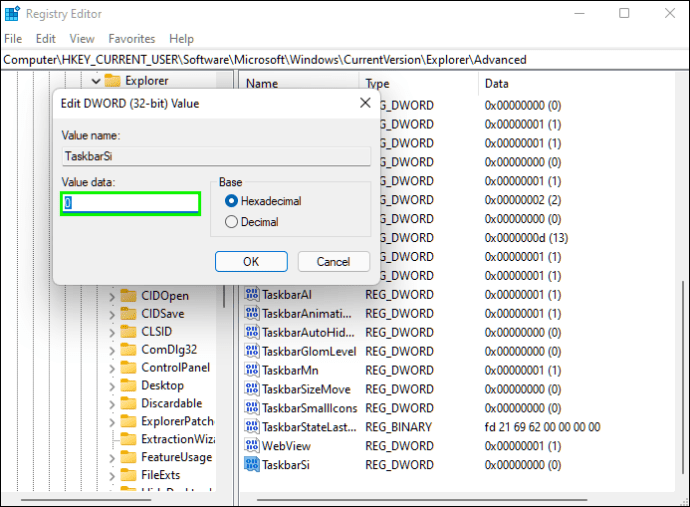Click the Desktop folder icon
This screenshot has height=507, width=690.
point(128,386)
